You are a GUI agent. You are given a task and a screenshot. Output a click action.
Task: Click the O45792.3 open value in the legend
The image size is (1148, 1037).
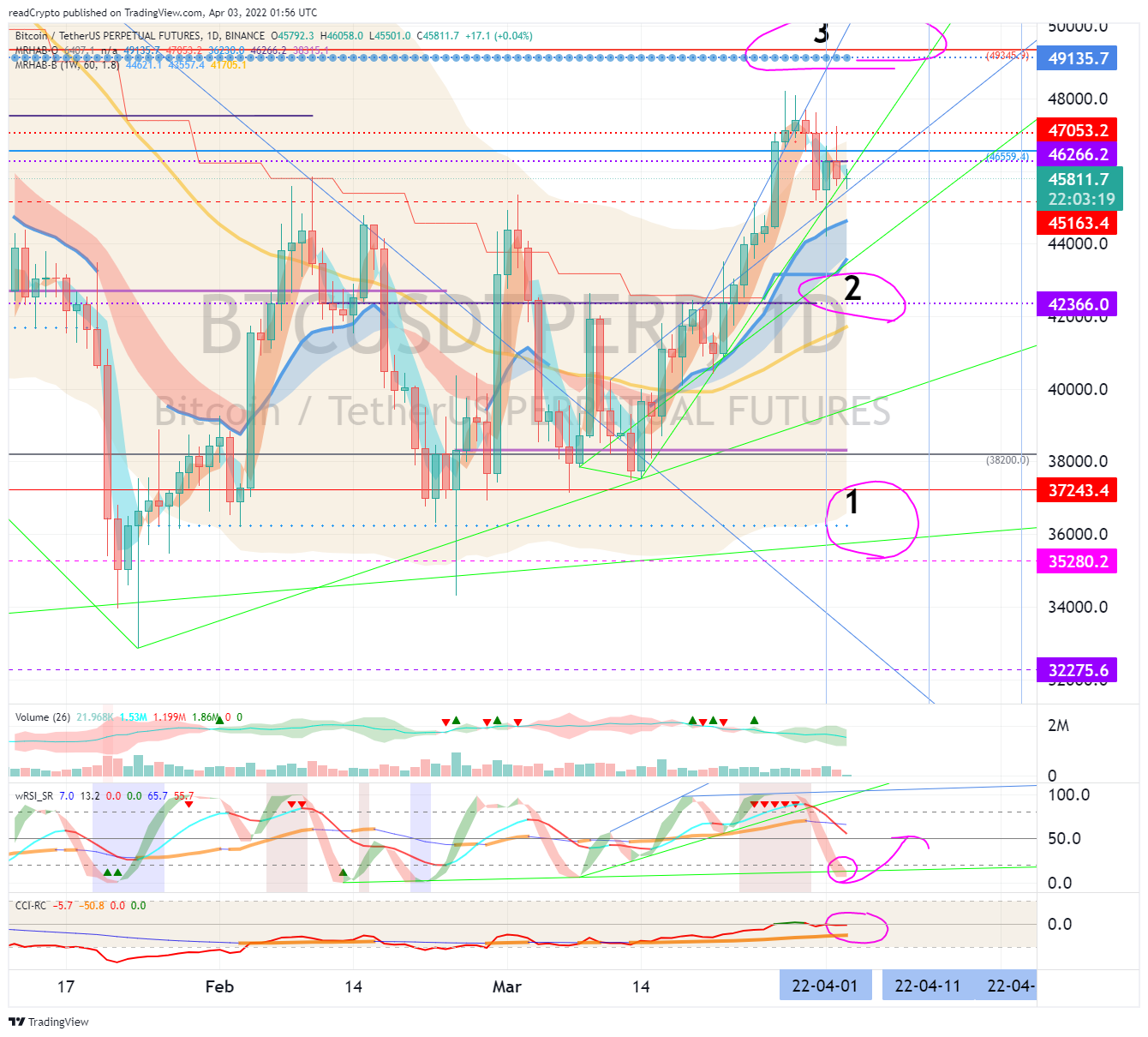[x=293, y=36]
